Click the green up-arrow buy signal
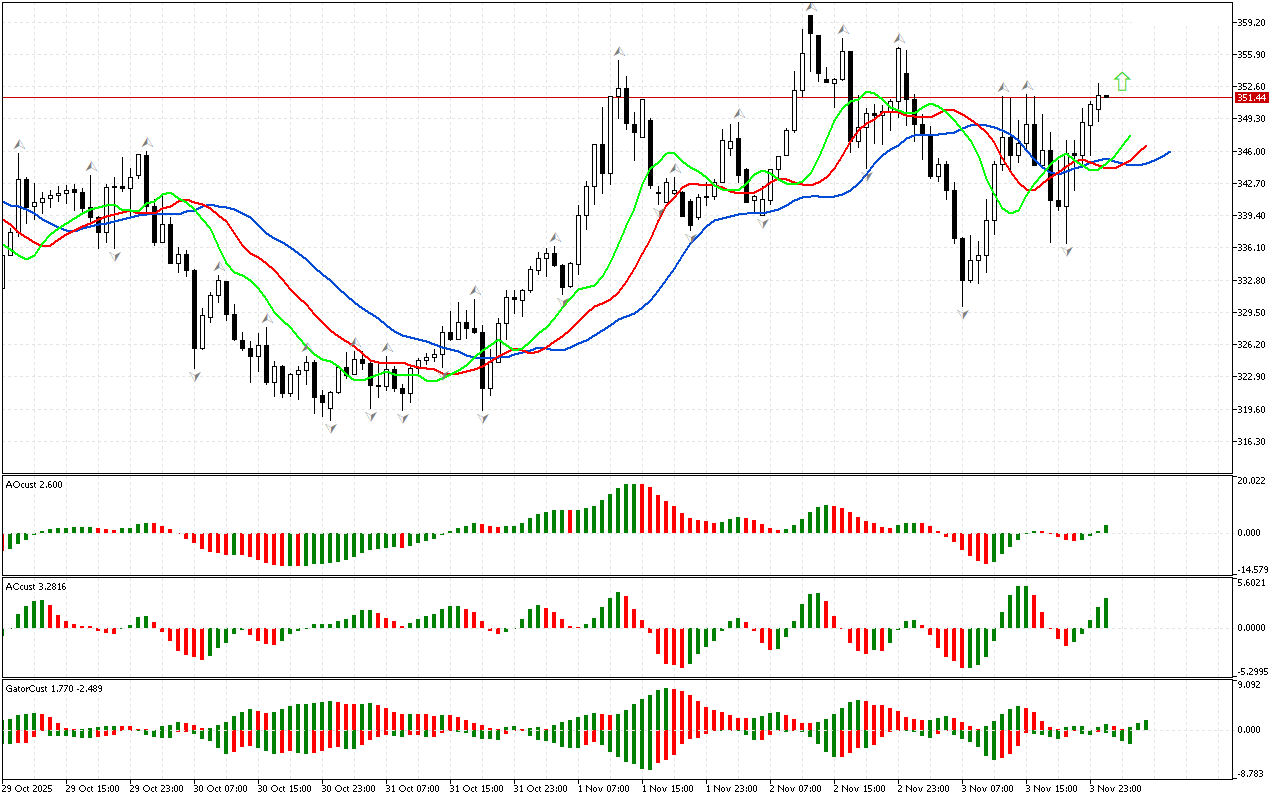Image resolution: width=1280 pixels, height=800 pixels. click(1122, 82)
